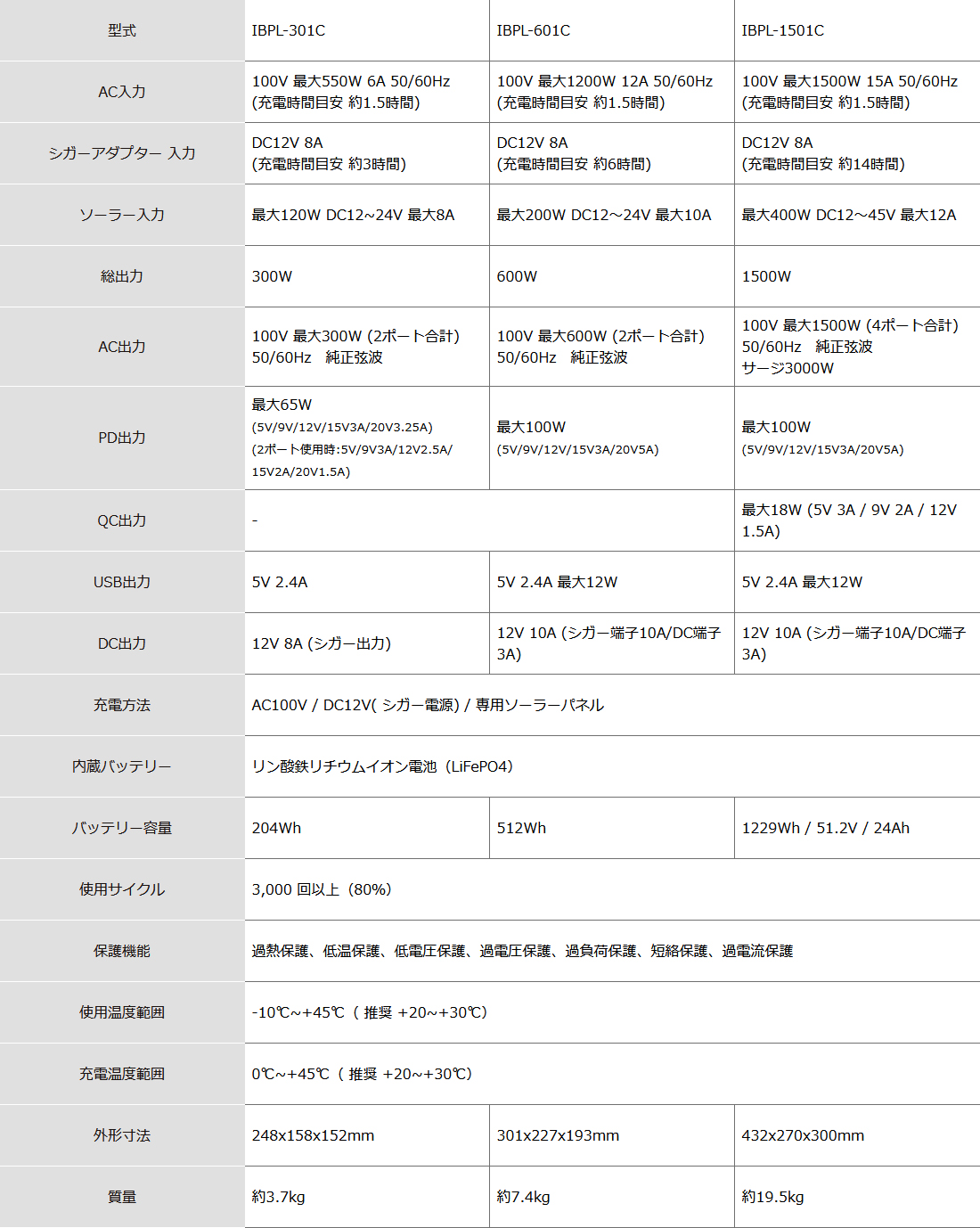Click the 5V 2.4A 最大12W cell under IBPL-1501C
The width and height of the screenshot is (980, 1228).
857,582
